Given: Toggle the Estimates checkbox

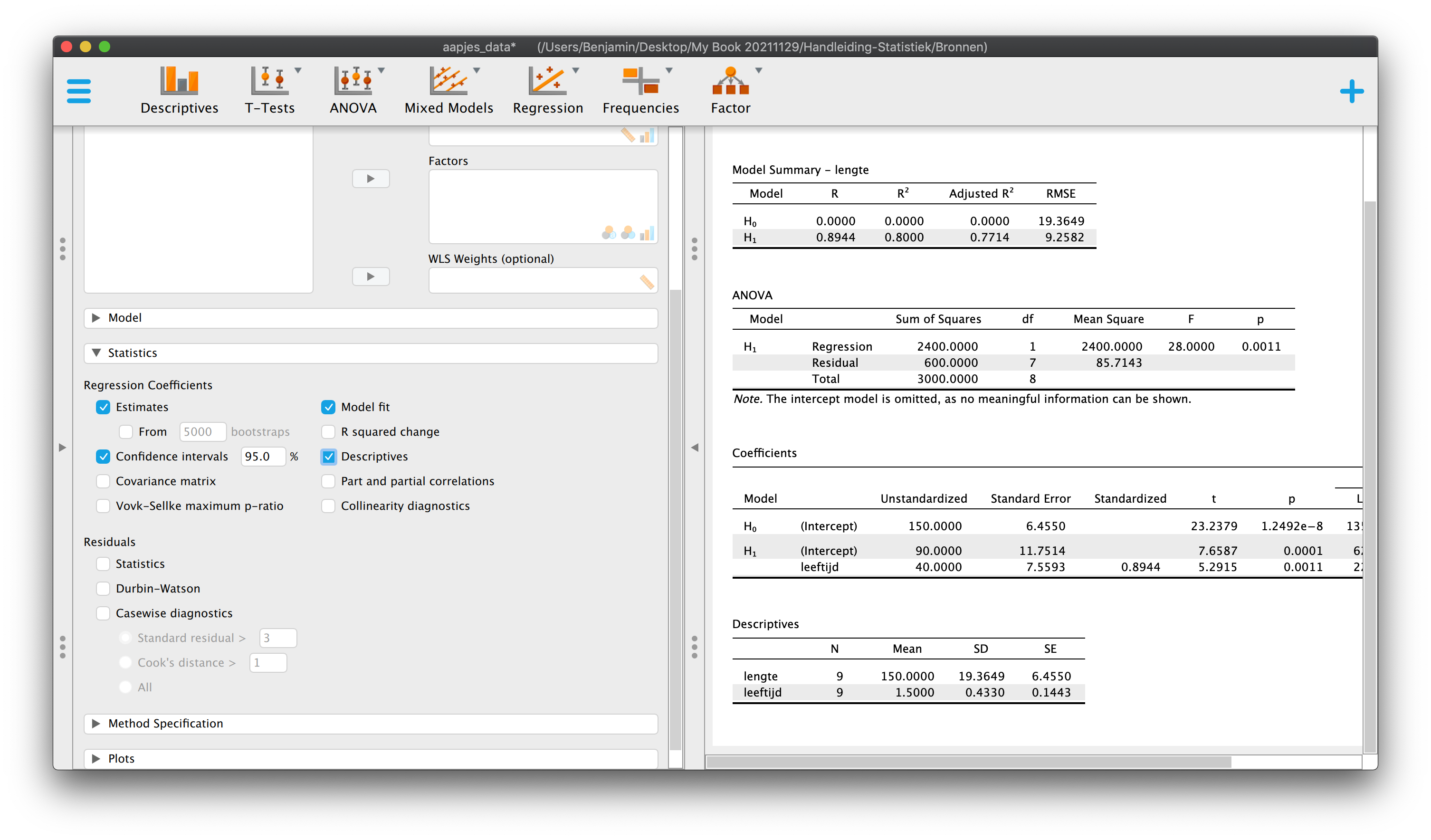Looking at the screenshot, I should [x=103, y=407].
